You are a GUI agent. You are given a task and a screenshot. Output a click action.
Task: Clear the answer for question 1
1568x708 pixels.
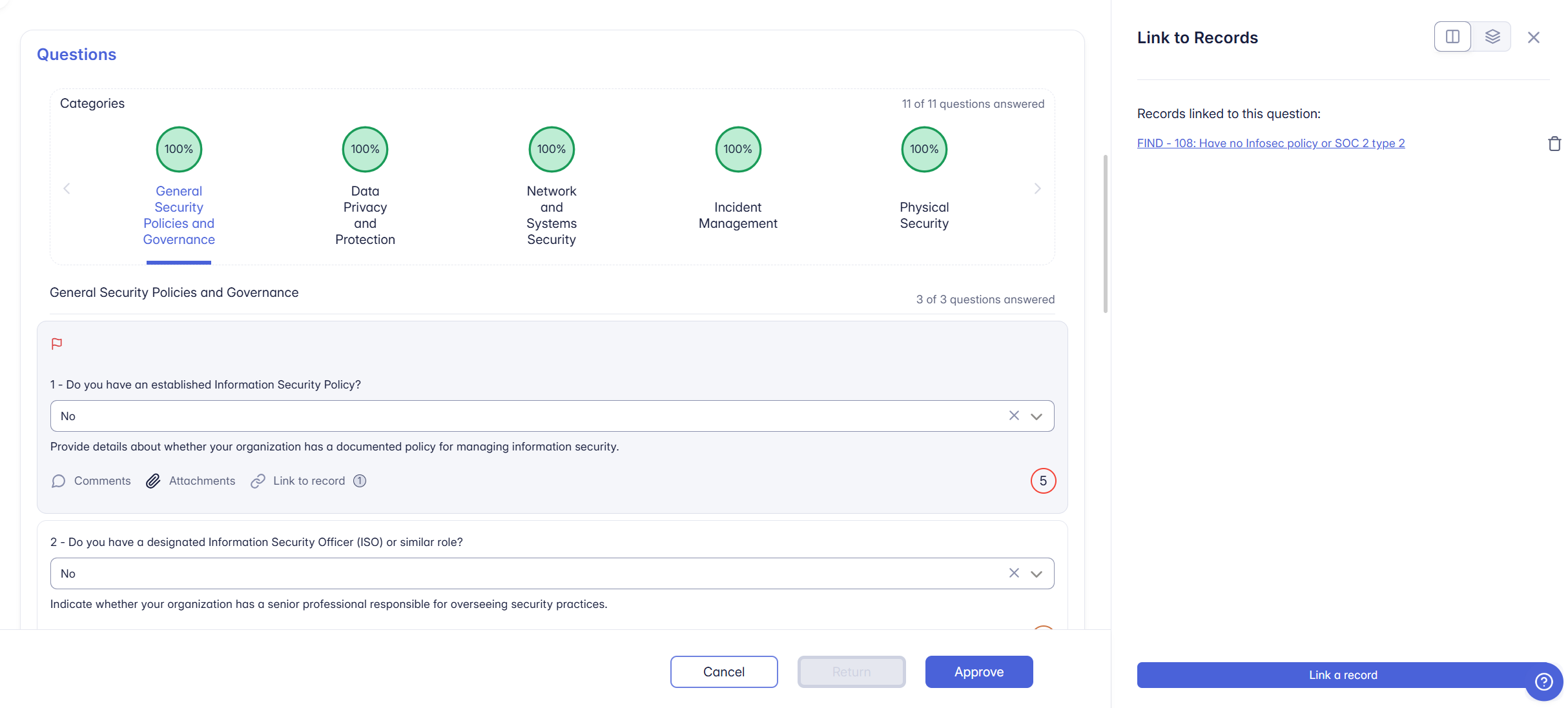pos(1014,416)
